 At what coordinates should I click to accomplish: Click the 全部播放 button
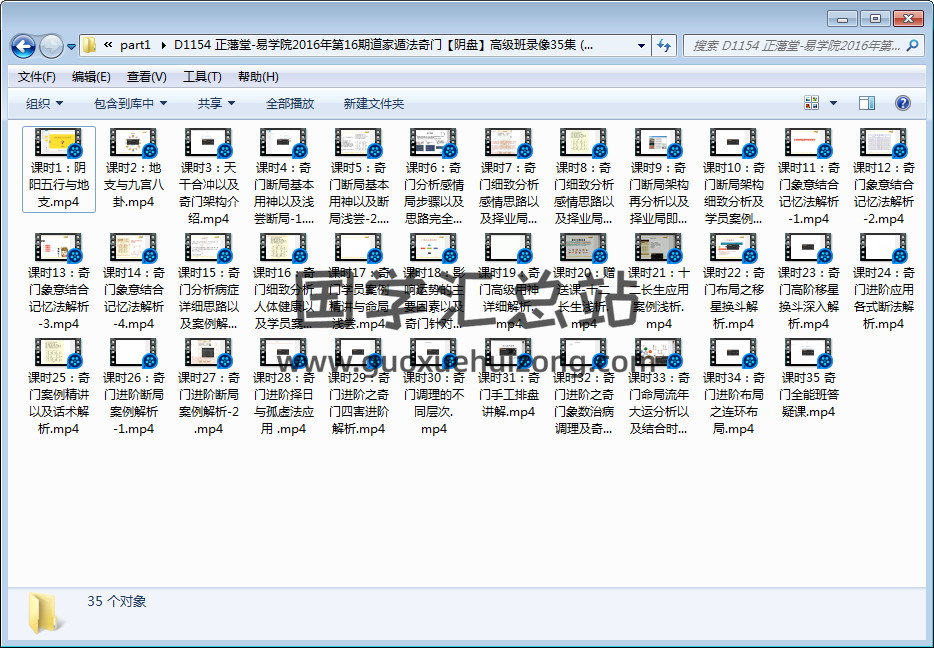(x=290, y=103)
